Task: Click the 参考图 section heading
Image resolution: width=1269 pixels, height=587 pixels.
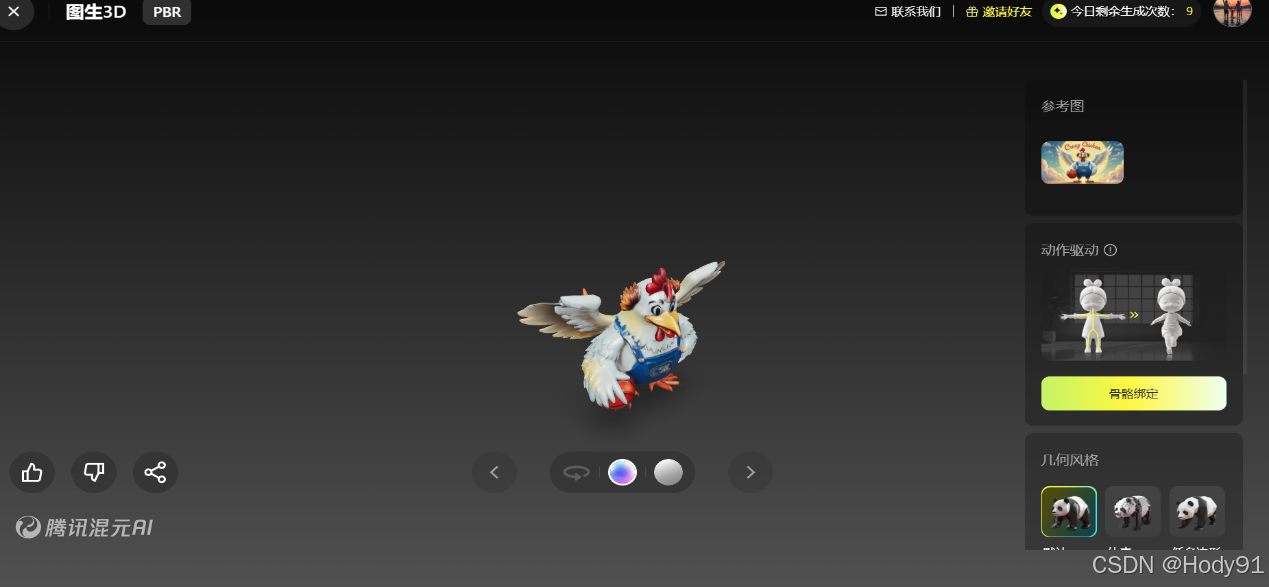Action: (1062, 105)
